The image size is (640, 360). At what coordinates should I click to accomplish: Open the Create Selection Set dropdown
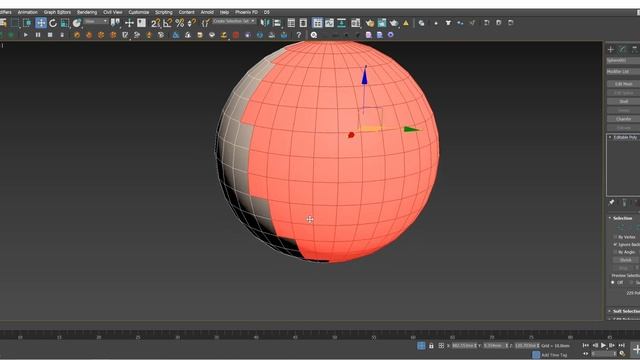(234, 21)
